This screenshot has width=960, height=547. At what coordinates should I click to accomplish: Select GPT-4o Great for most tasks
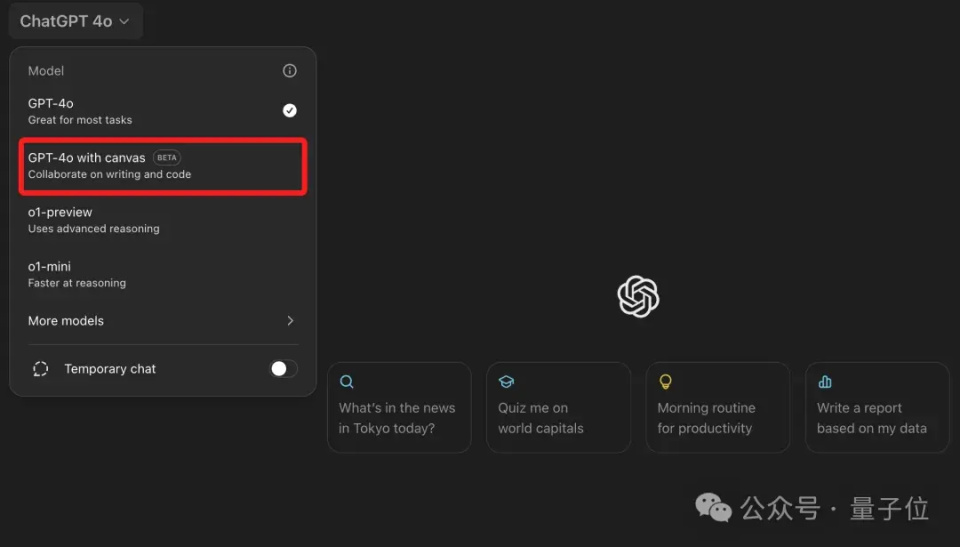click(x=80, y=111)
